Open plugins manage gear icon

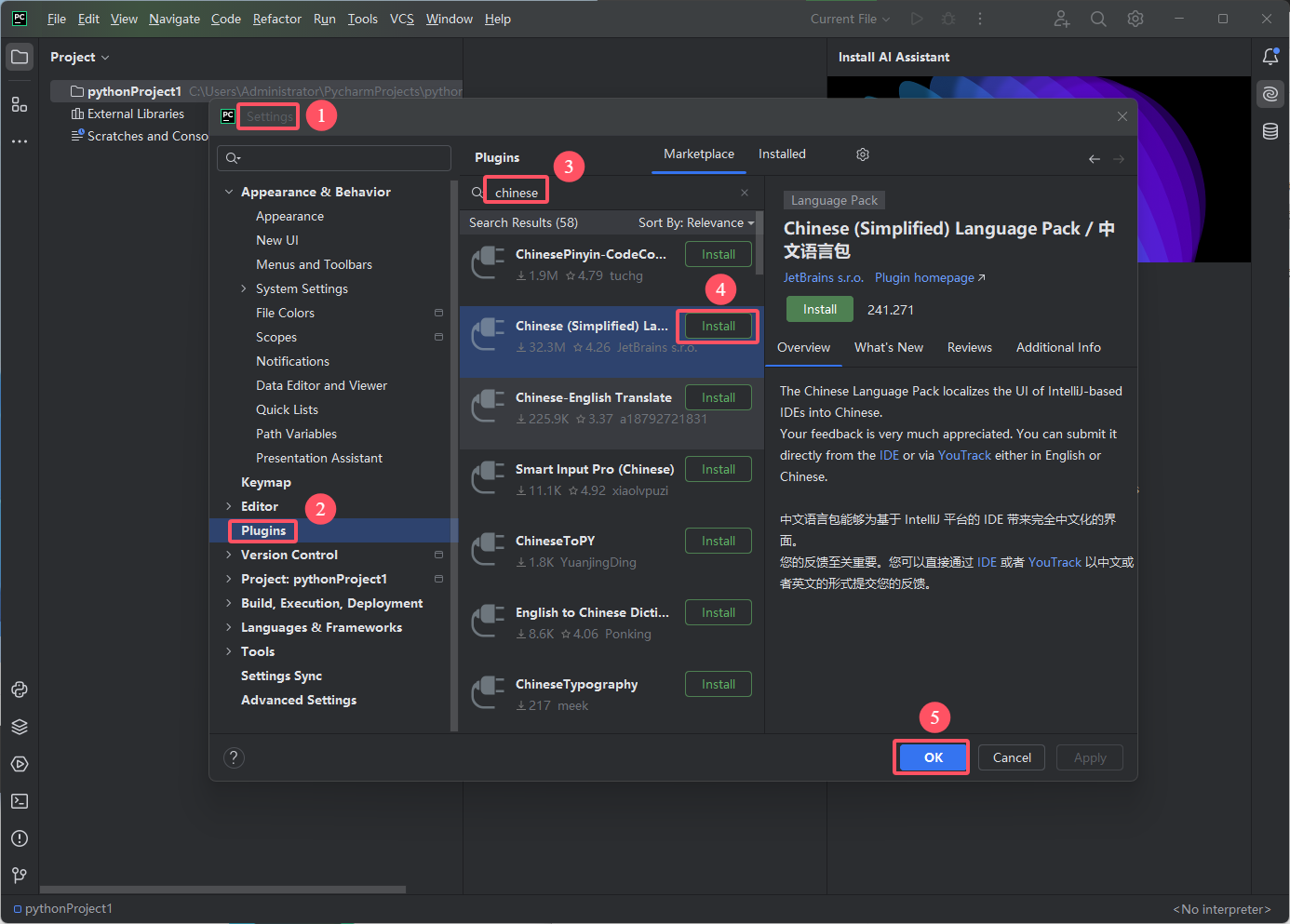(x=863, y=154)
